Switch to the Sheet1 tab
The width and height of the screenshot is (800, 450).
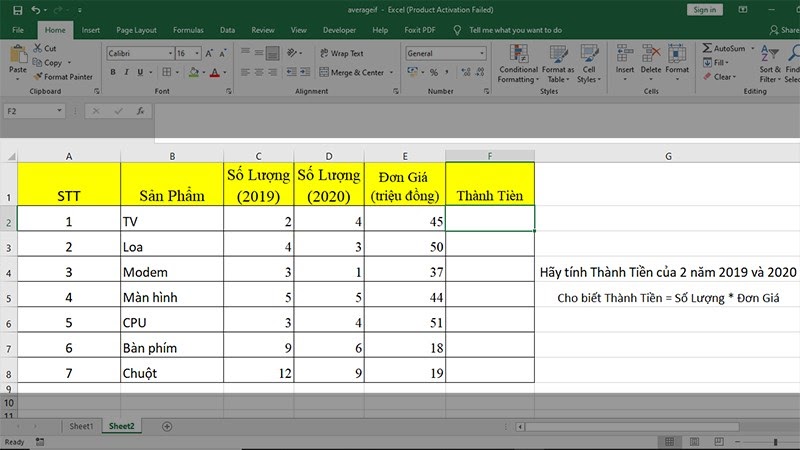tap(81, 426)
